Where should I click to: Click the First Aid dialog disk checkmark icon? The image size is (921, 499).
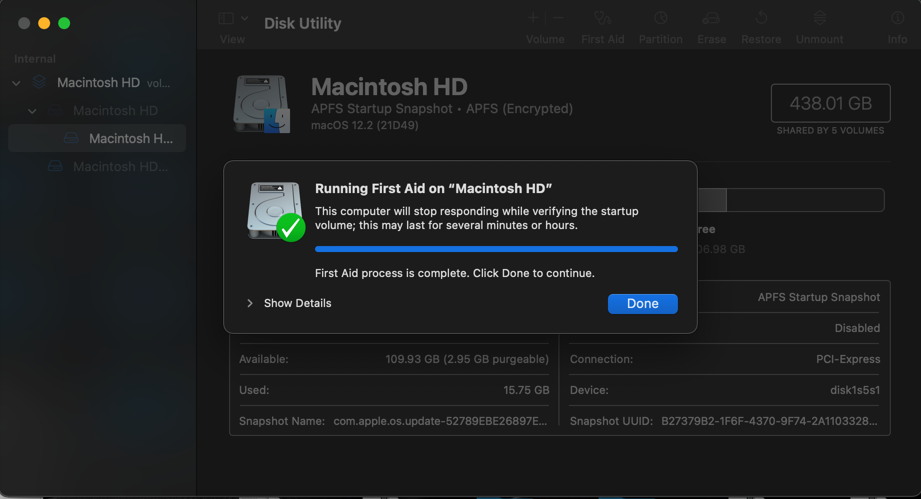pyautogui.click(x=275, y=211)
